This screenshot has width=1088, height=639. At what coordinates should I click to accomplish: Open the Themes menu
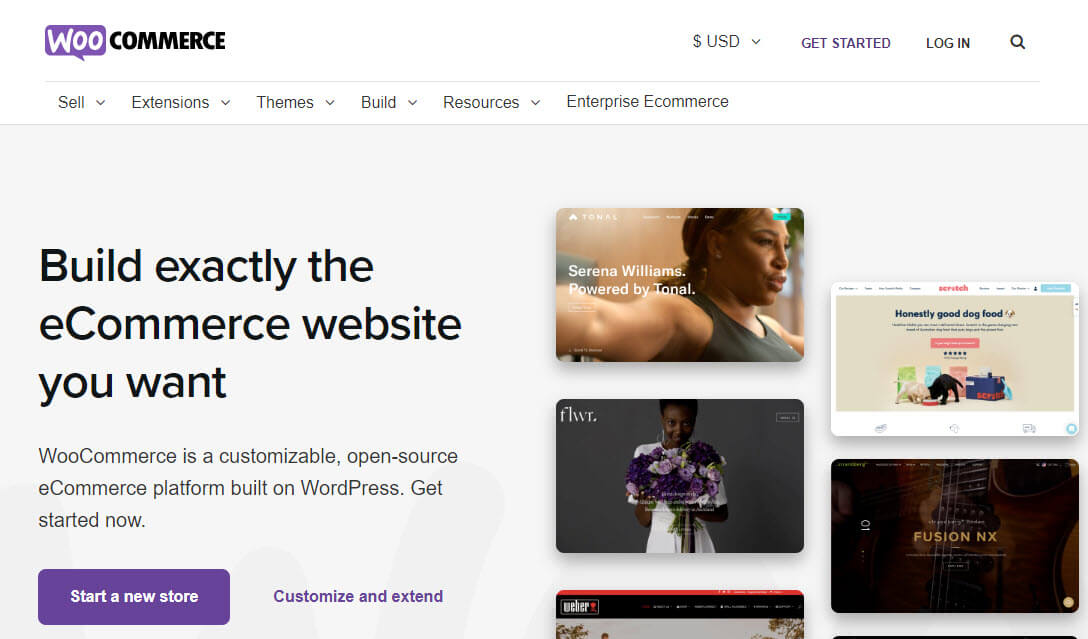[284, 103]
